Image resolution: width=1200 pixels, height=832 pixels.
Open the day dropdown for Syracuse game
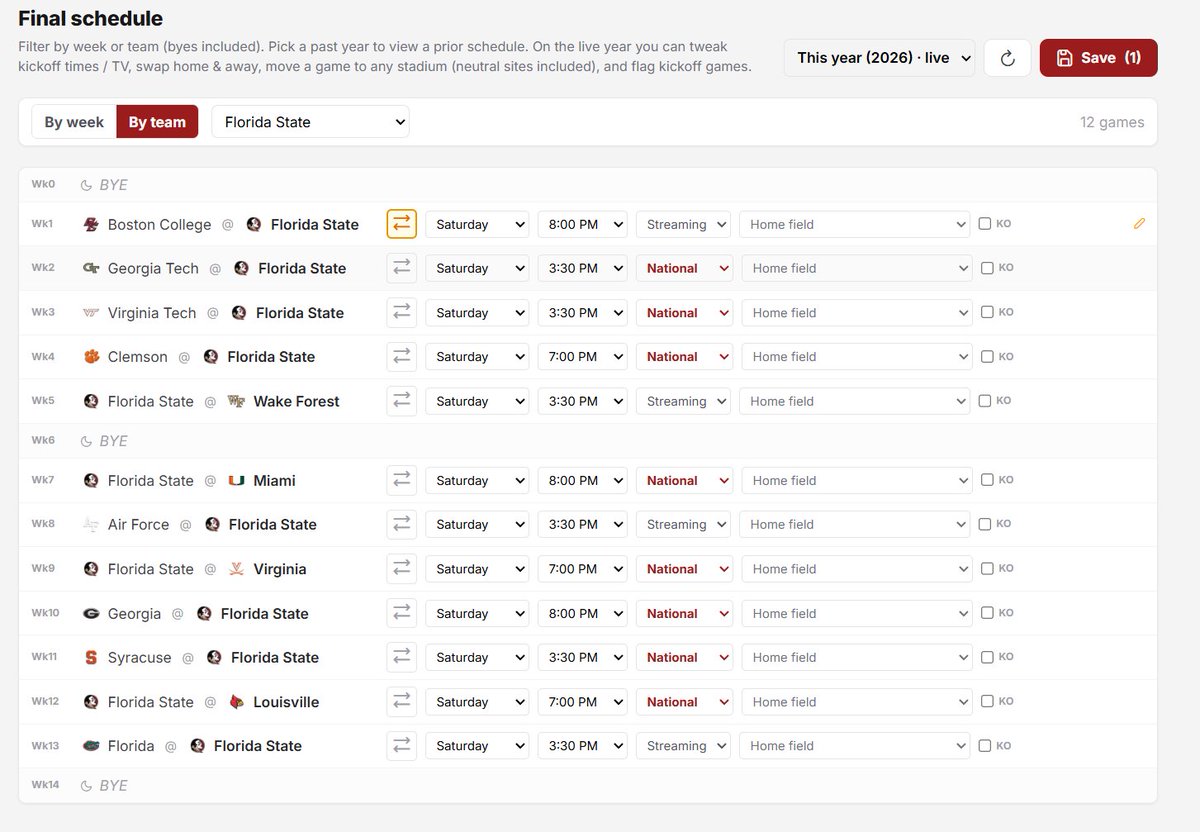coord(477,657)
